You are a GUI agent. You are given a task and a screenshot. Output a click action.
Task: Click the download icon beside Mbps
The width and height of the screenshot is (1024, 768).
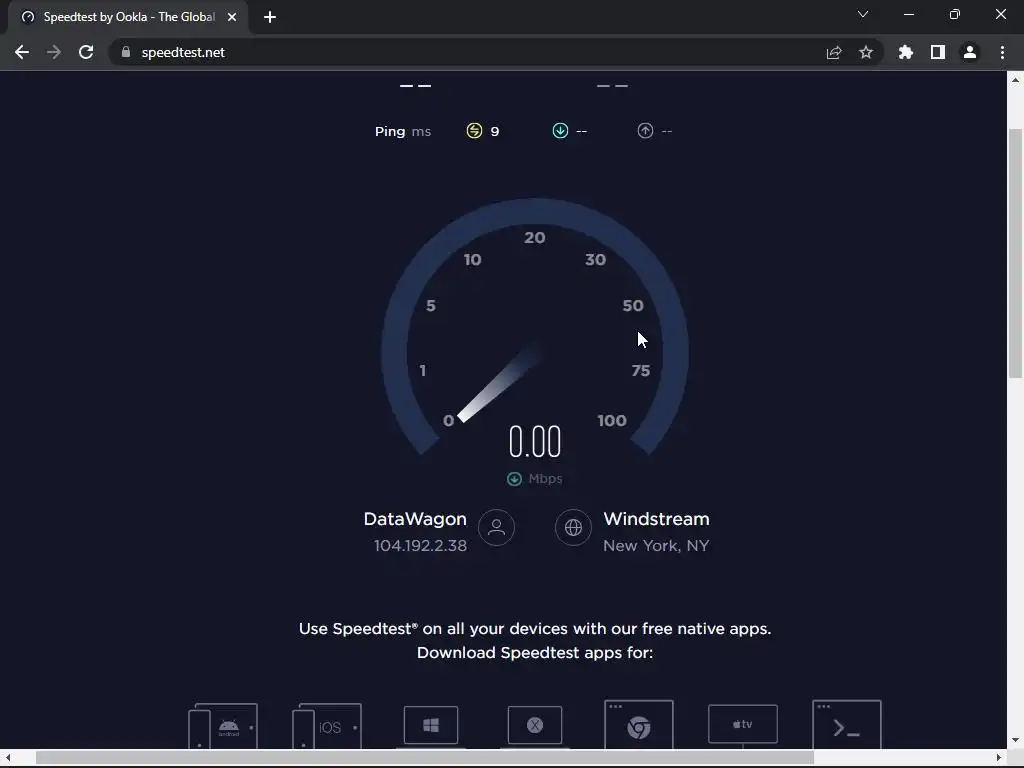514,479
